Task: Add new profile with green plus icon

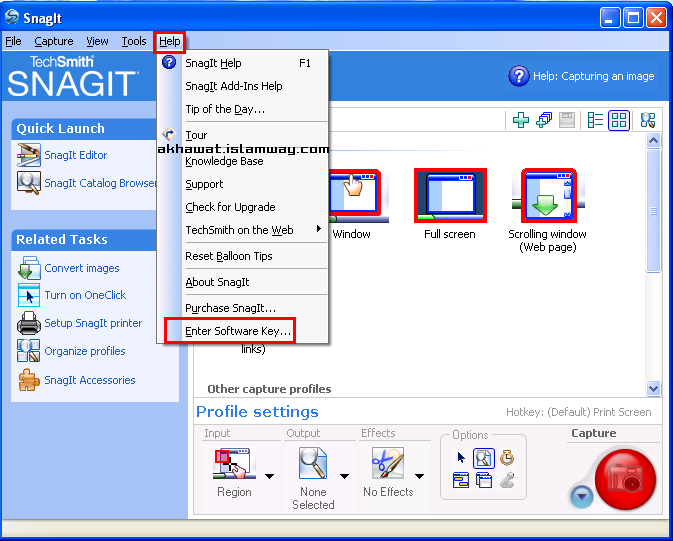Action: click(x=521, y=120)
